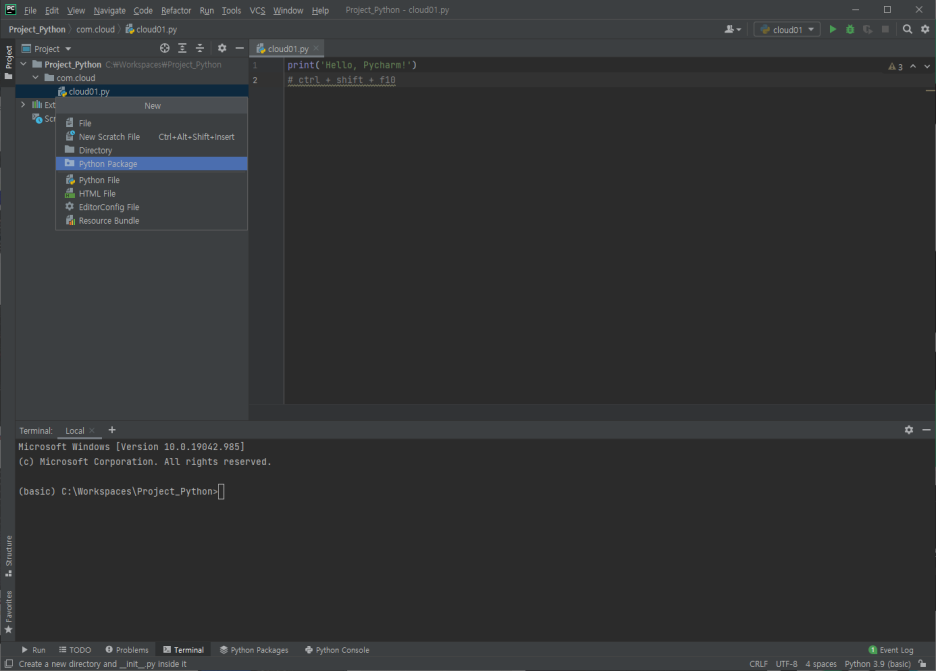The height and width of the screenshot is (671, 936).
Task: Open the Navigate menu
Action: (110, 10)
